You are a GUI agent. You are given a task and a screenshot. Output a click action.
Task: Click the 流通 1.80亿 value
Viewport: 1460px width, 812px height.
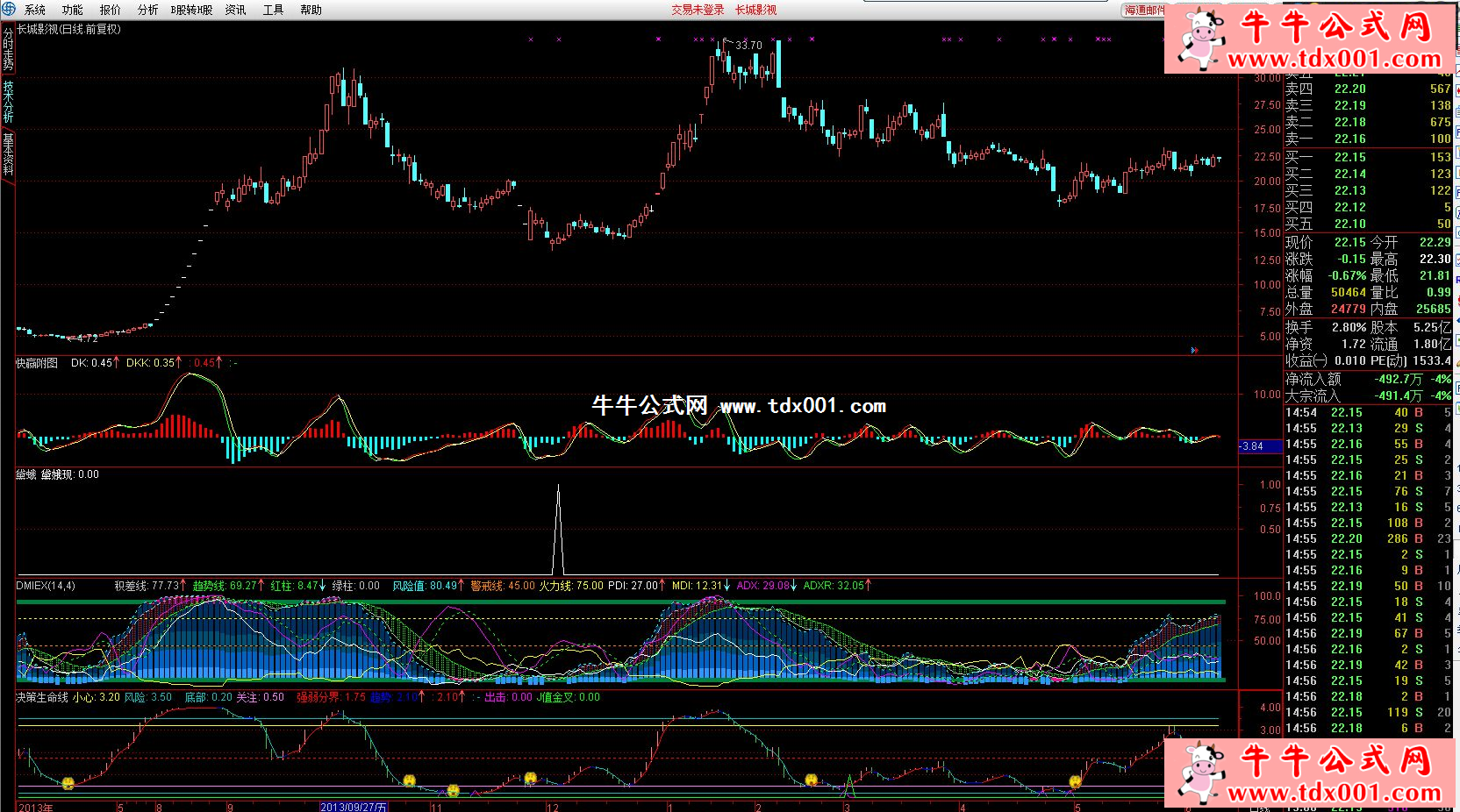coord(1433,344)
